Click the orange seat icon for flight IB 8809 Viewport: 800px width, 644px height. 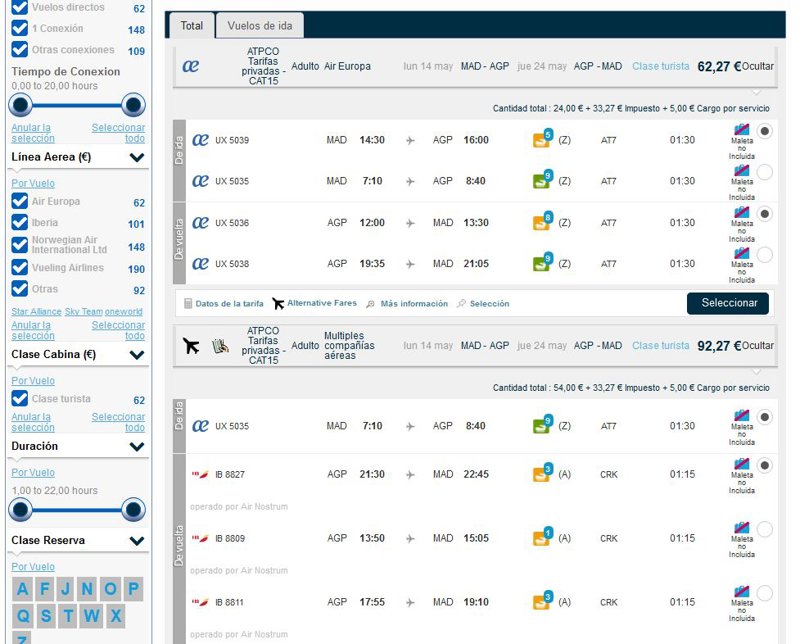point(543,538)
